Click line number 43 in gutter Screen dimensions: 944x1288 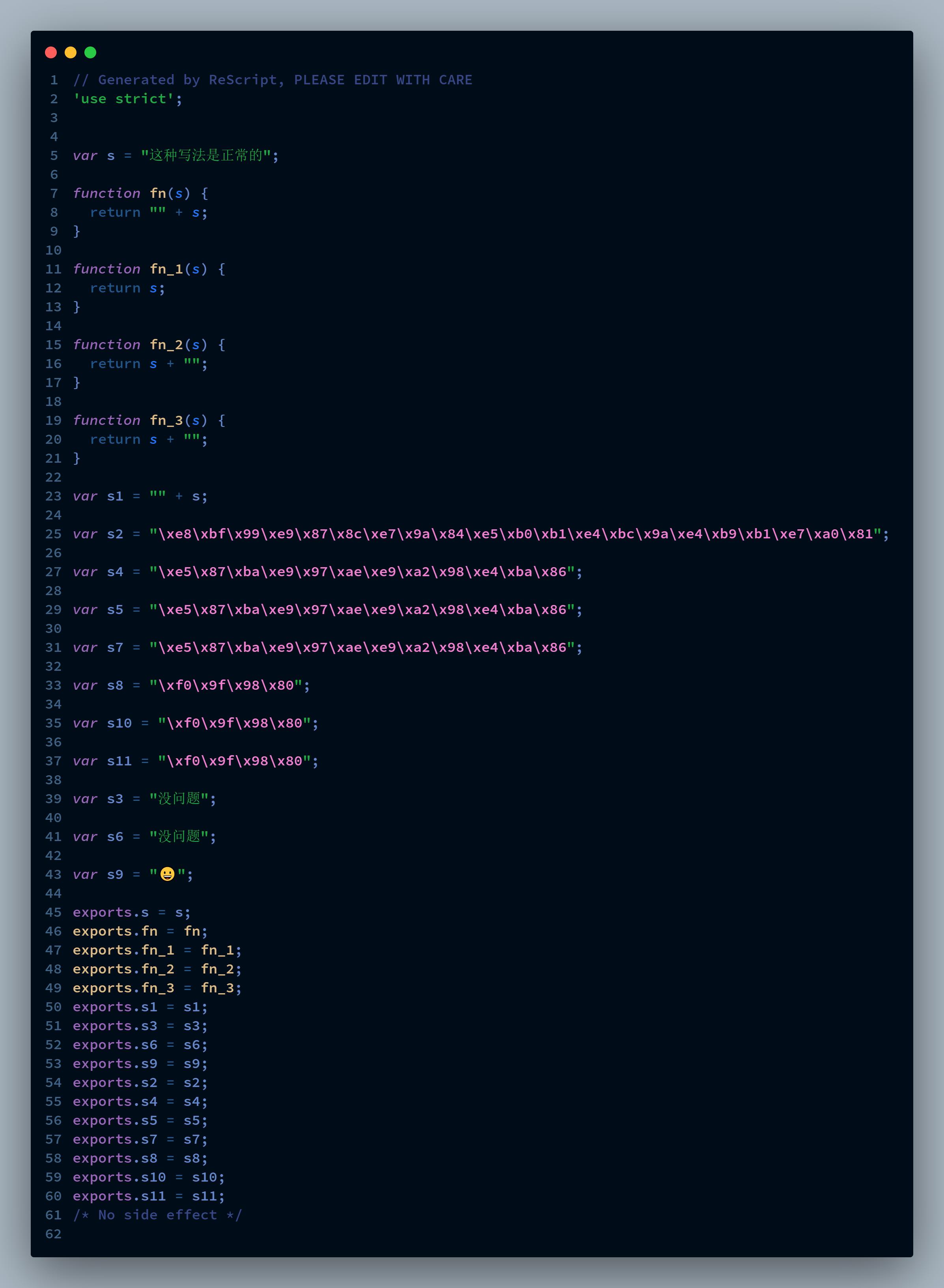point(53,875)
